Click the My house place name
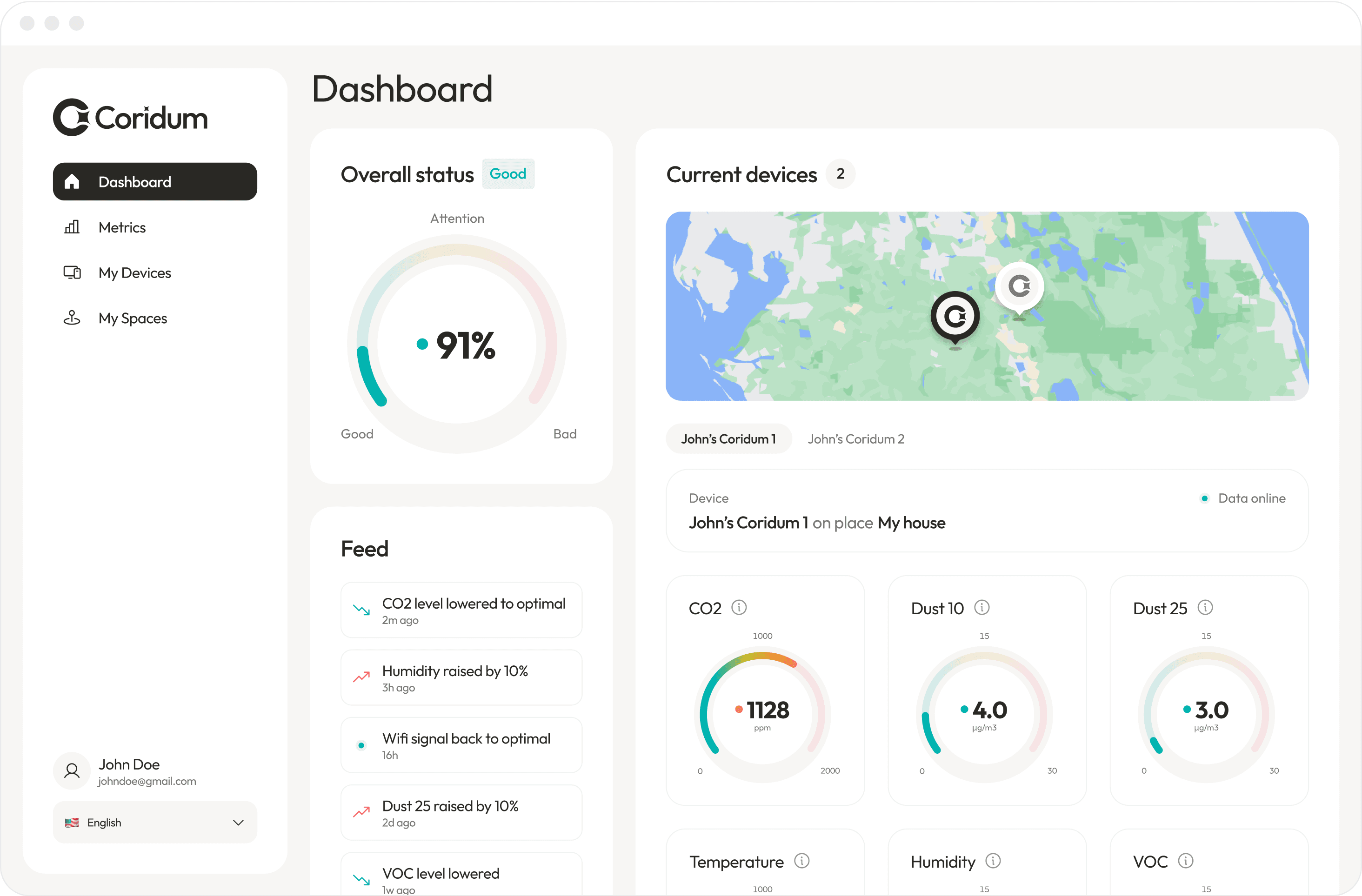This screenshot has height=896, width=1362. (x=911, y=523)
